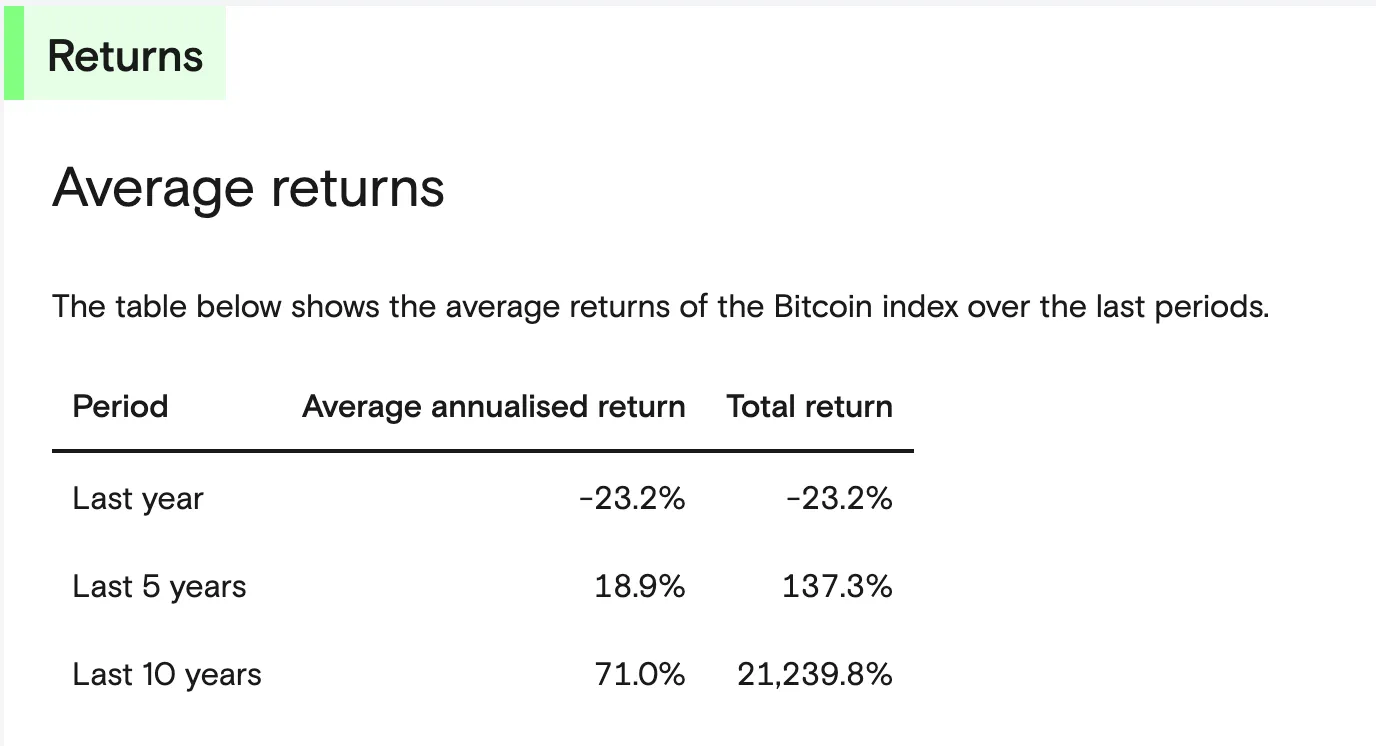Click the Last year row label
The width and height of the screenshot is (1376, 746).
click(x=138, y=498)
